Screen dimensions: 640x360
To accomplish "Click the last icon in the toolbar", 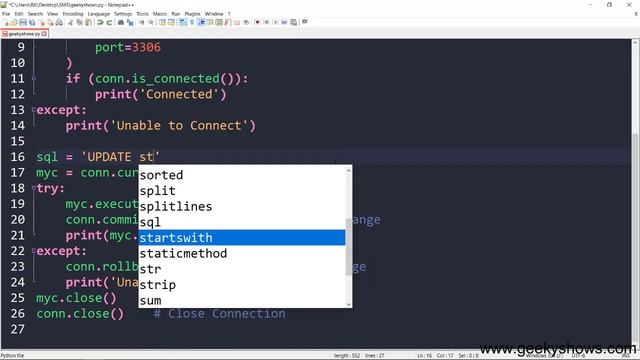I will [304, 22].
